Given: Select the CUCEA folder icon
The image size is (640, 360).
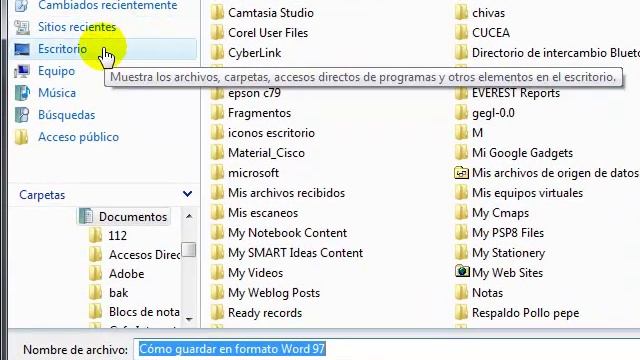Looking at the screenshot, I should coord(462,33).
